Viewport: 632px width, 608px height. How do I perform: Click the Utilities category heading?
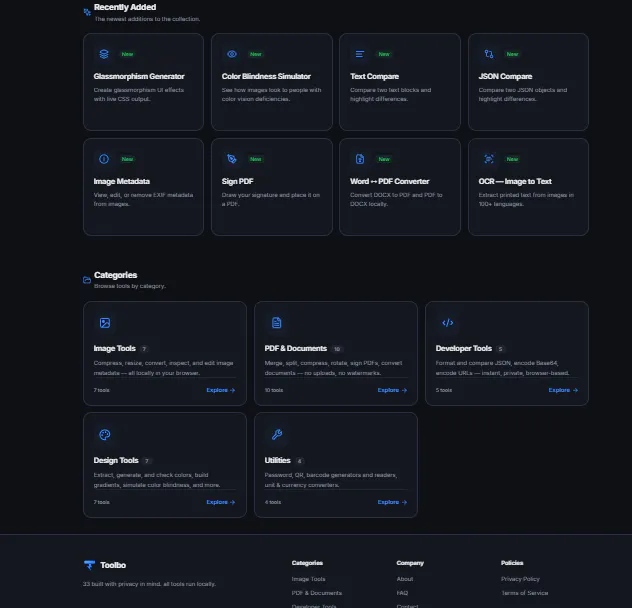(277, 460)
